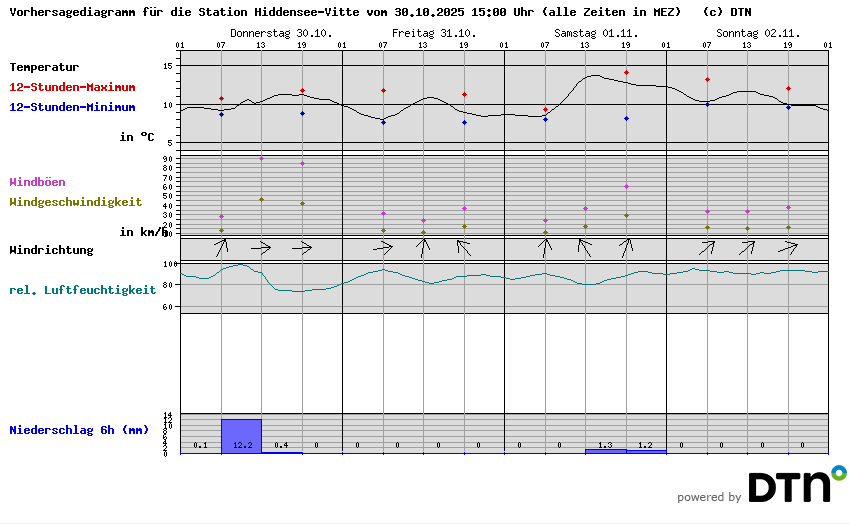Screen dimensions: 850x524
Task: Select the "Freitag 31.10." day heading
Action: click(434, 33)
